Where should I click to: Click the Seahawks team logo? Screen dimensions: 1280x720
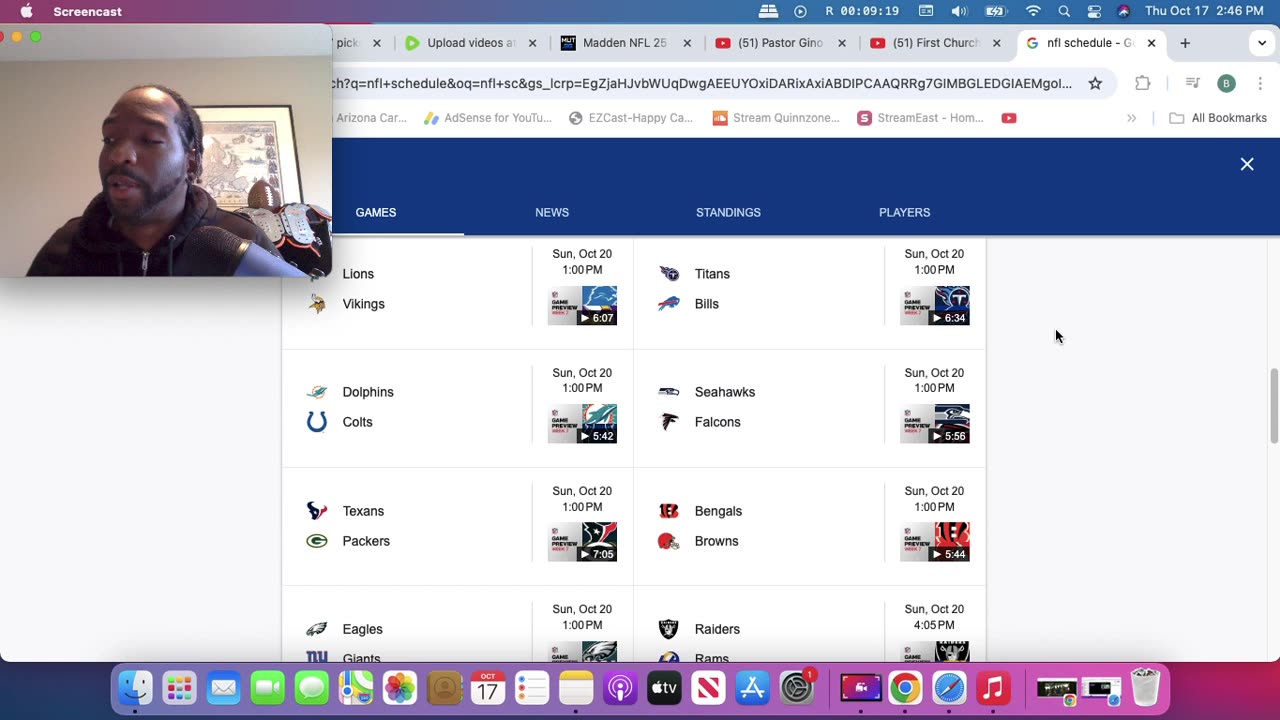coord(669,392)
